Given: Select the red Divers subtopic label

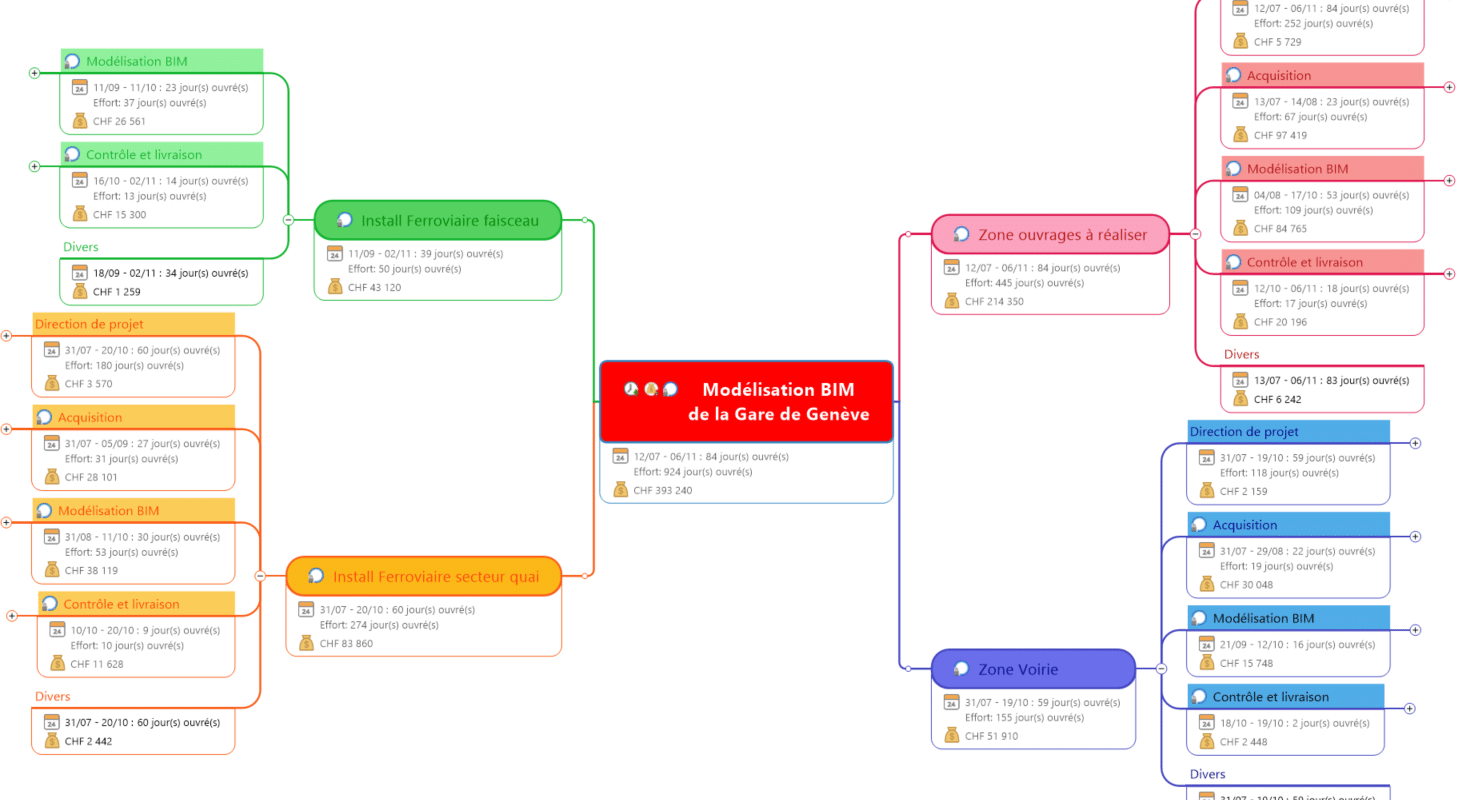Looking at the screenshot, I should point(1241,354).
